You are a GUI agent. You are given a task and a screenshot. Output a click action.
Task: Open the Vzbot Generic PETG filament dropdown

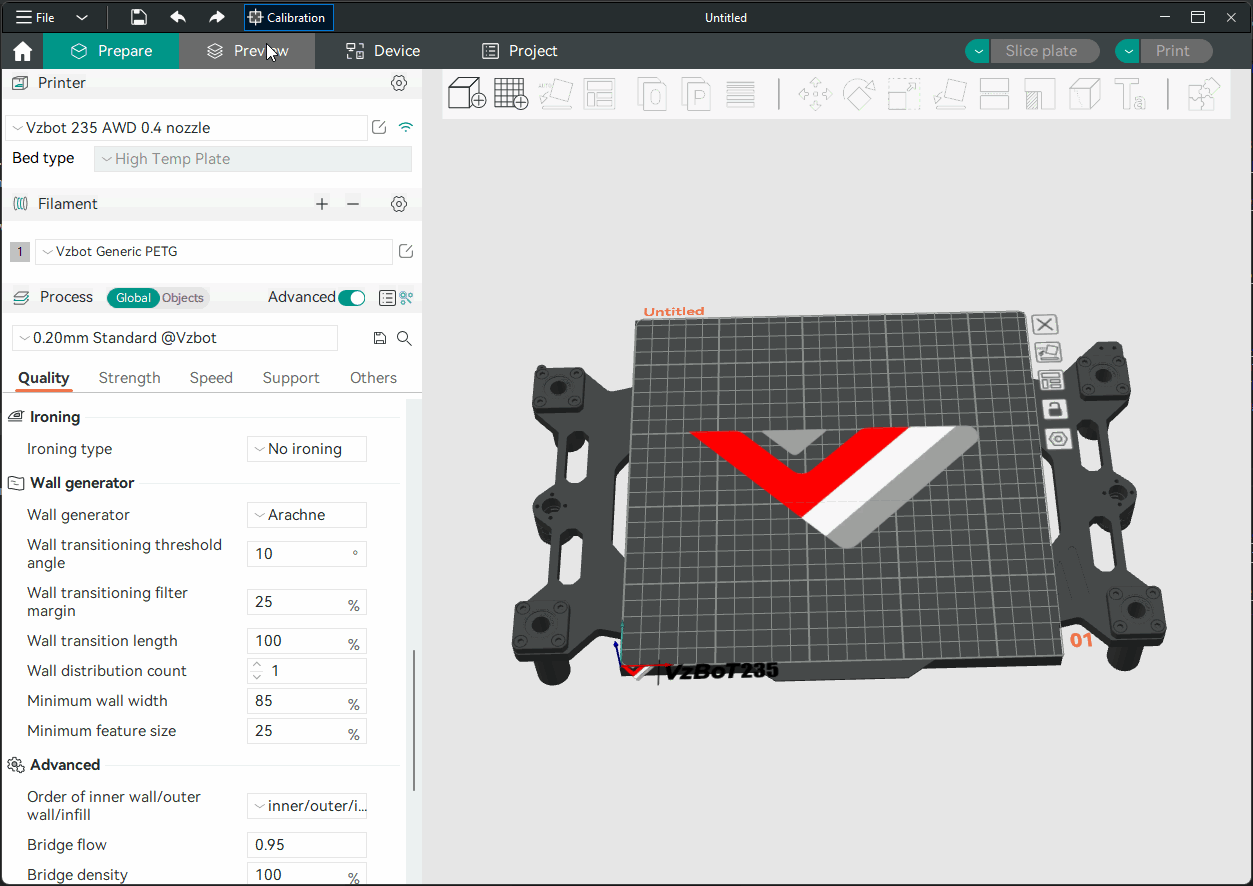(x=214, y=252)
